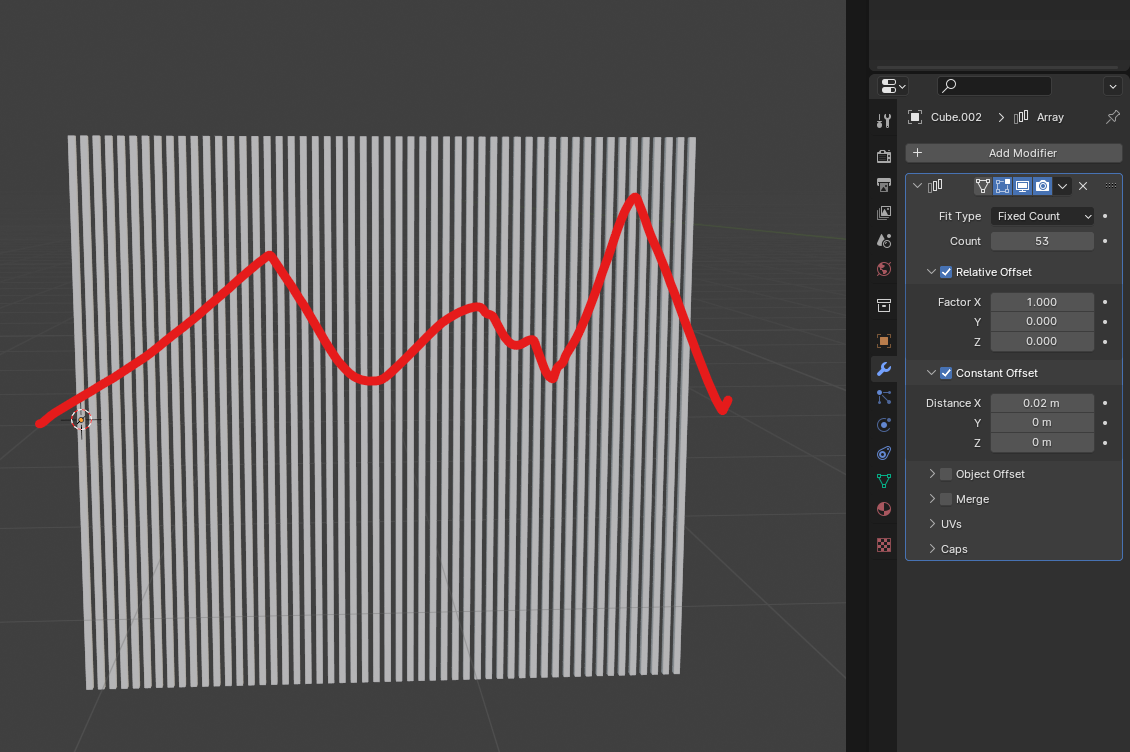This screenshot has width=1130, height=752.
Task: Open the World properties tab
Action: coord(884,269)
